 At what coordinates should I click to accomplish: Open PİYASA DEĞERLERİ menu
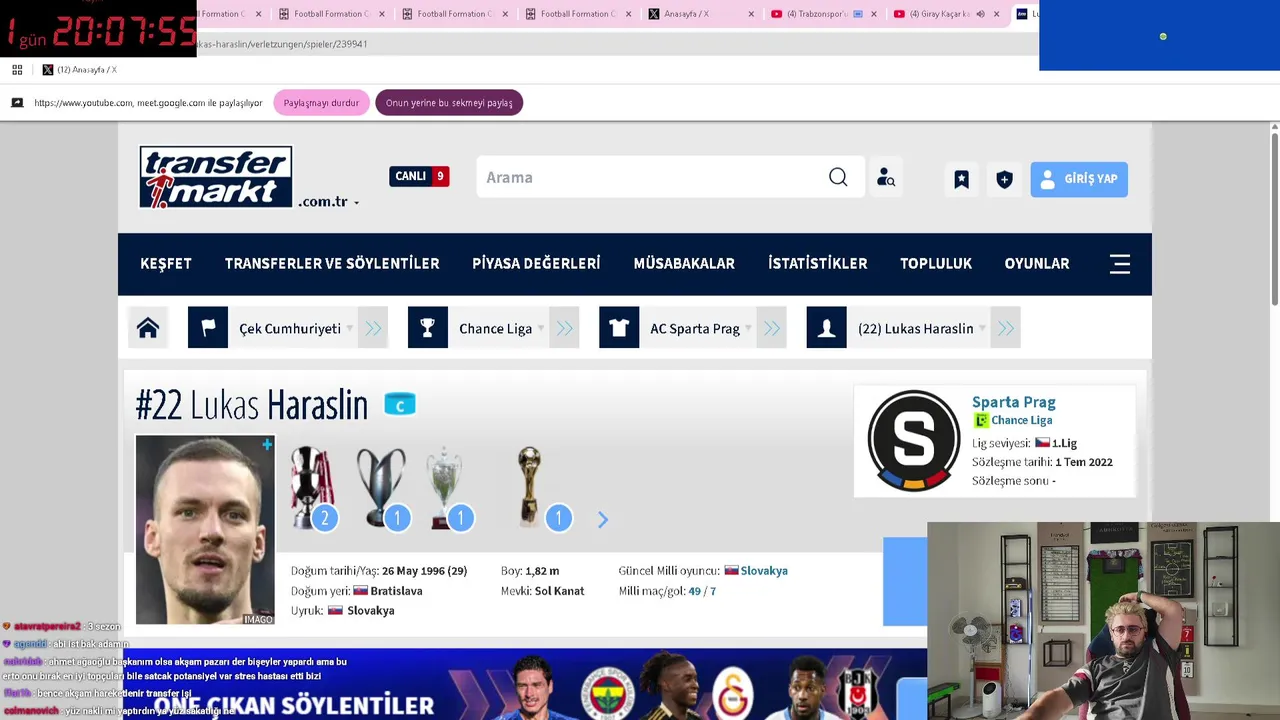pyautogui.click(x=536, y=264)
